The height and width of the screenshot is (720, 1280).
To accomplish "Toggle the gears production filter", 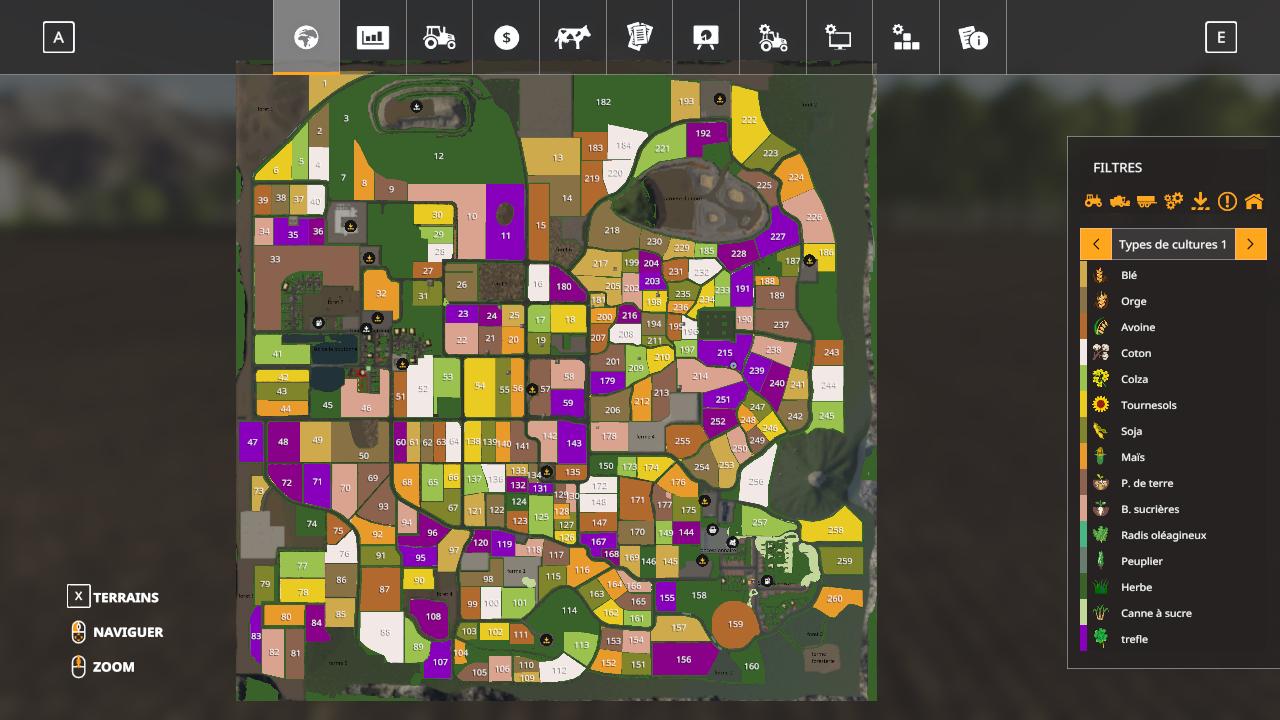I will [1174, 201].
